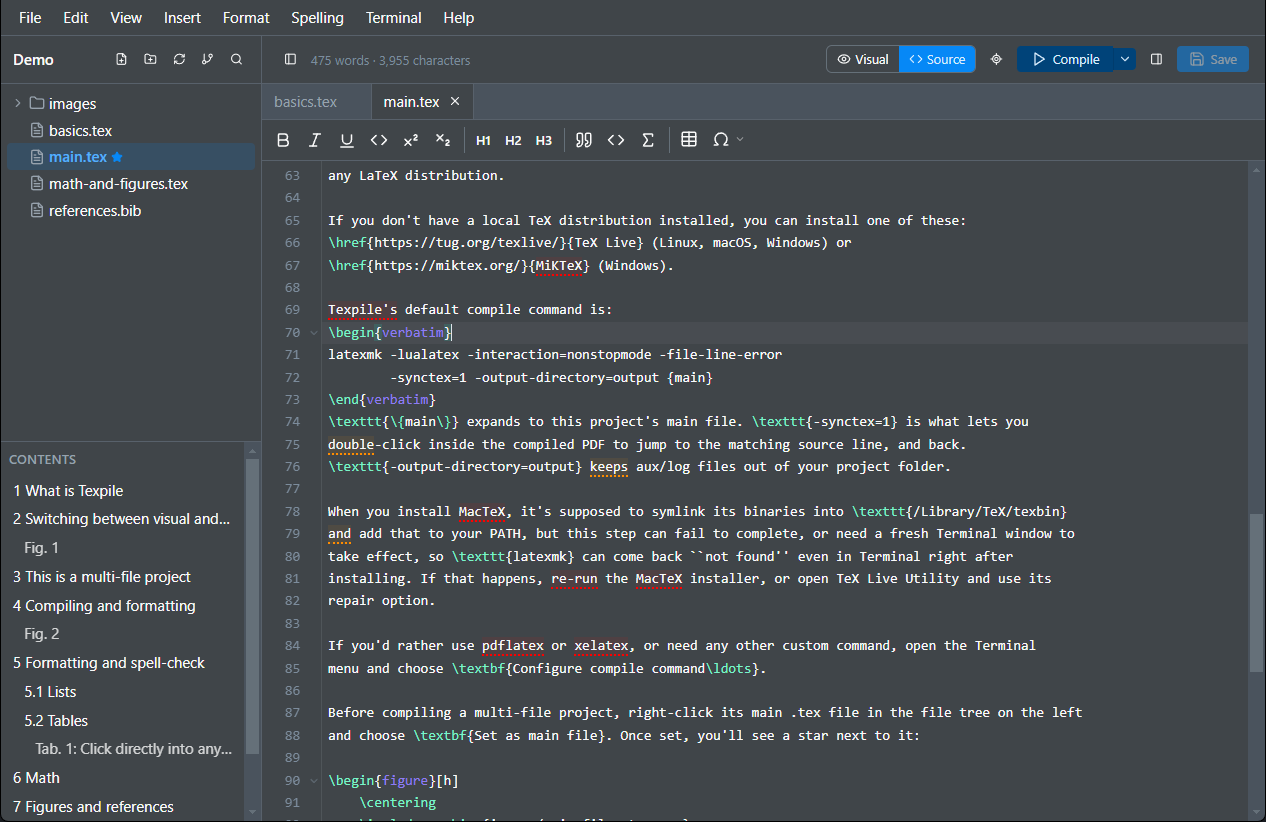Insert inline code with first code icon
The image size is (1266, 822).
(x=379, y=140)
